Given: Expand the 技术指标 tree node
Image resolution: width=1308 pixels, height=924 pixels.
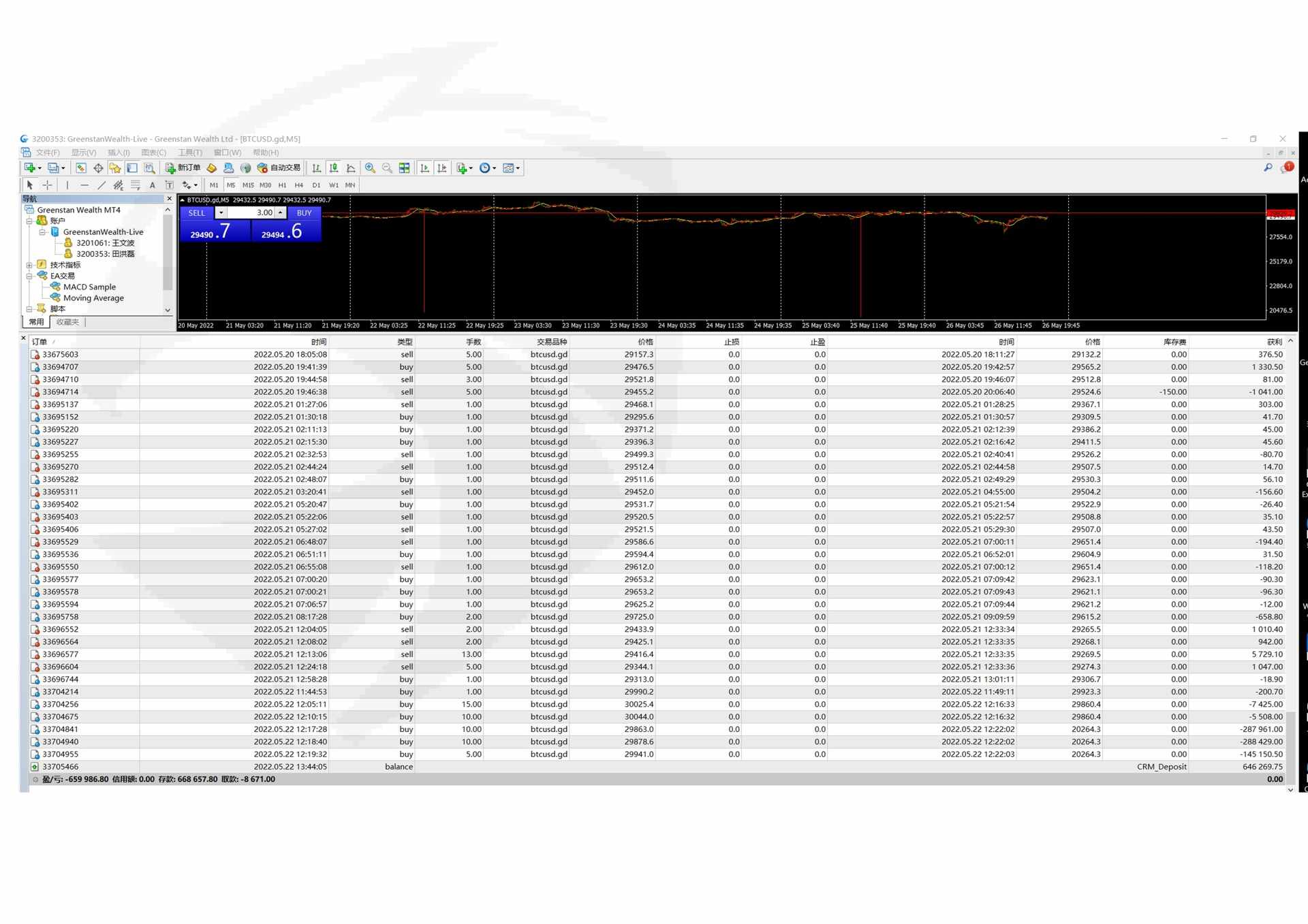Looking at the screenshot, I should 29,265.
